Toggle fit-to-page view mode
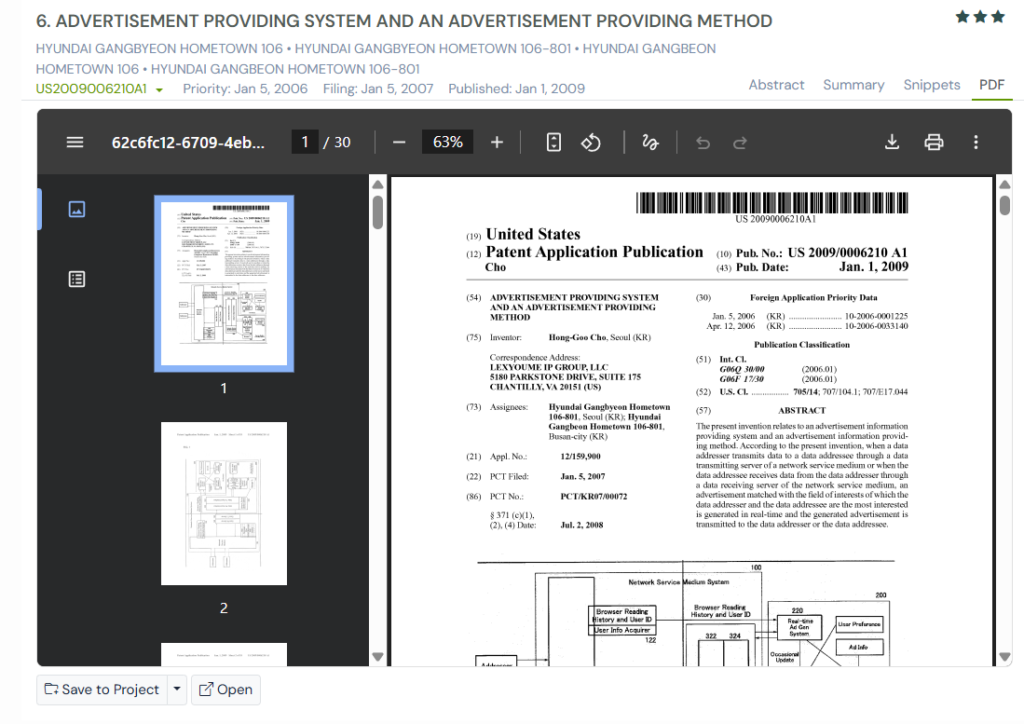Screen dimensions: 1024x724 click(x=553, y=142)
